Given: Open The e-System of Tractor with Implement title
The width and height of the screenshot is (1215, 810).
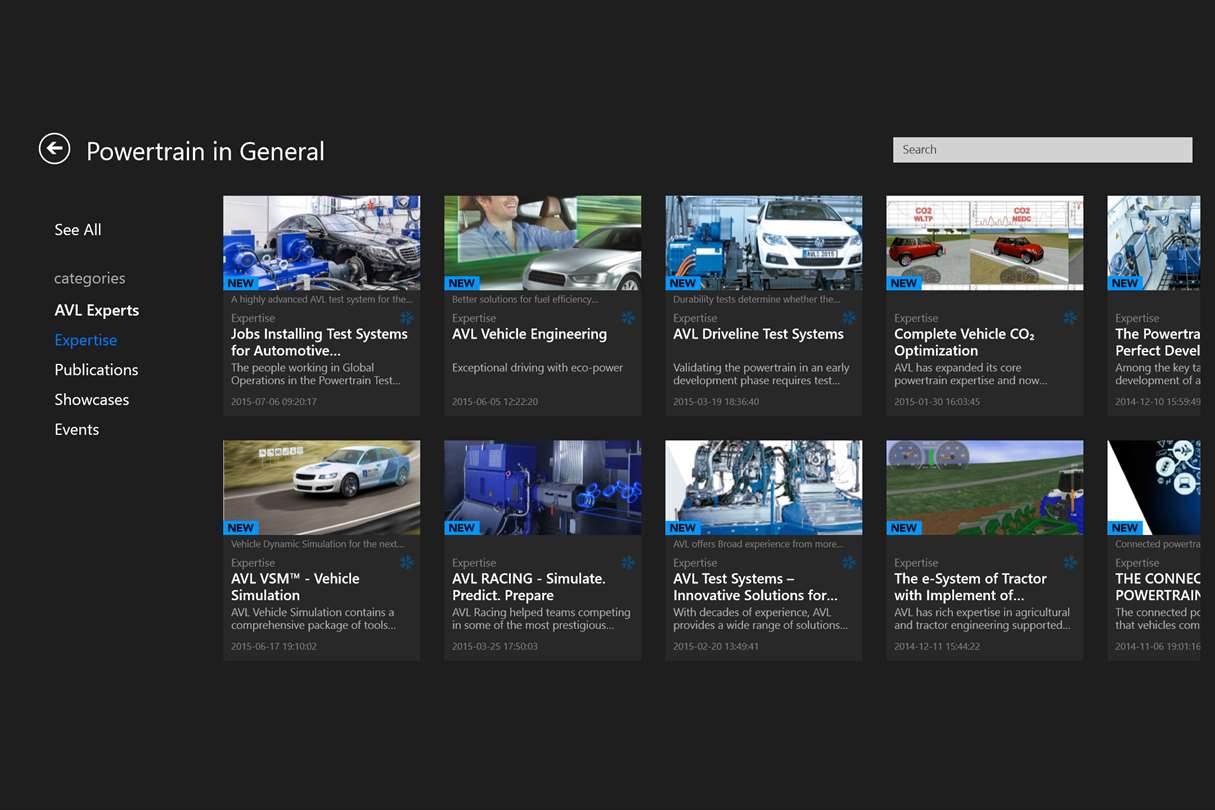Looking at the screenshot, I should pyautogui.click(x=970, y=587).
